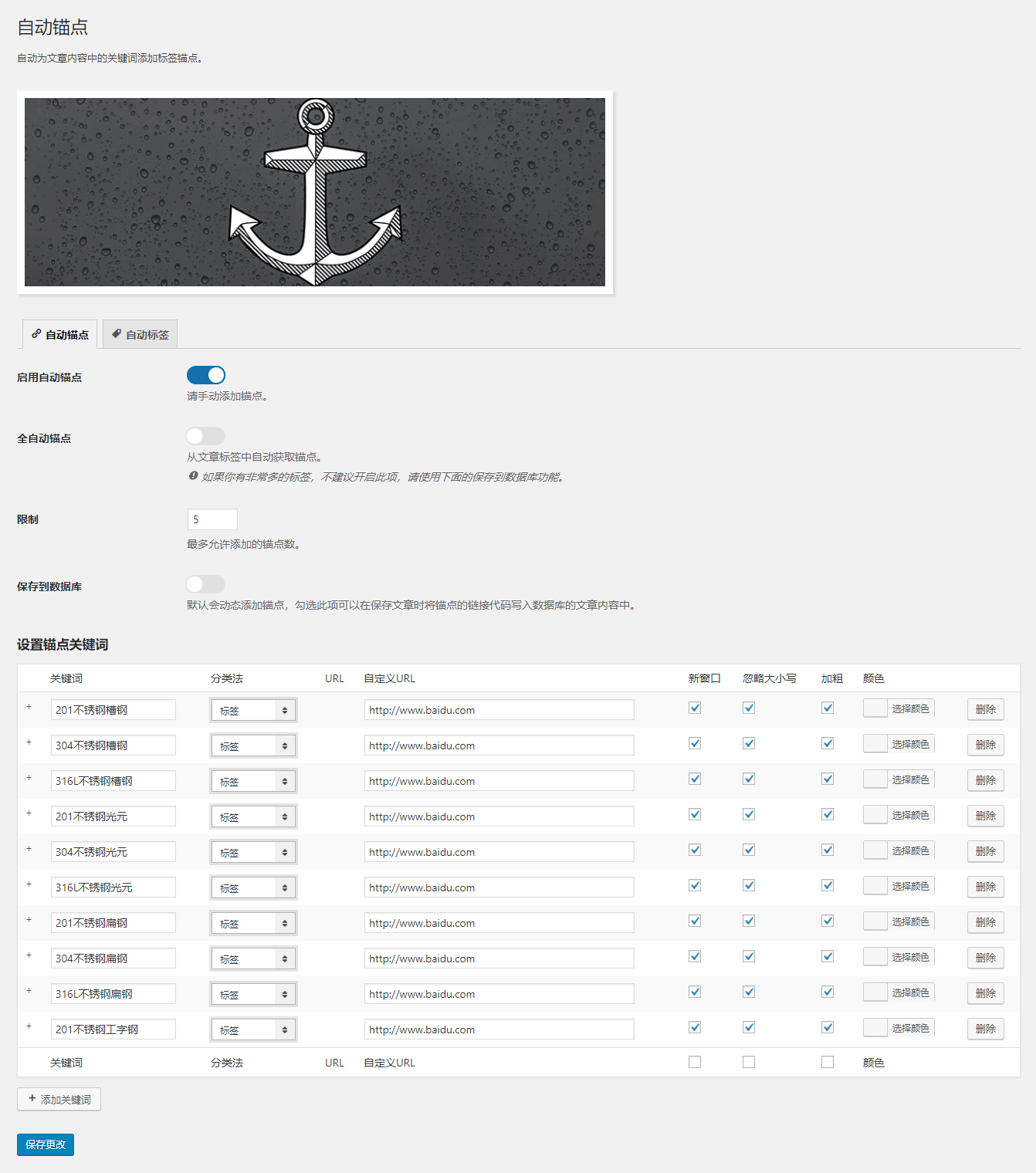Uncheck 加粗 for 201不锈钢工字钢
The height and width of the screenshot is (1173, 1036).
828,1027
